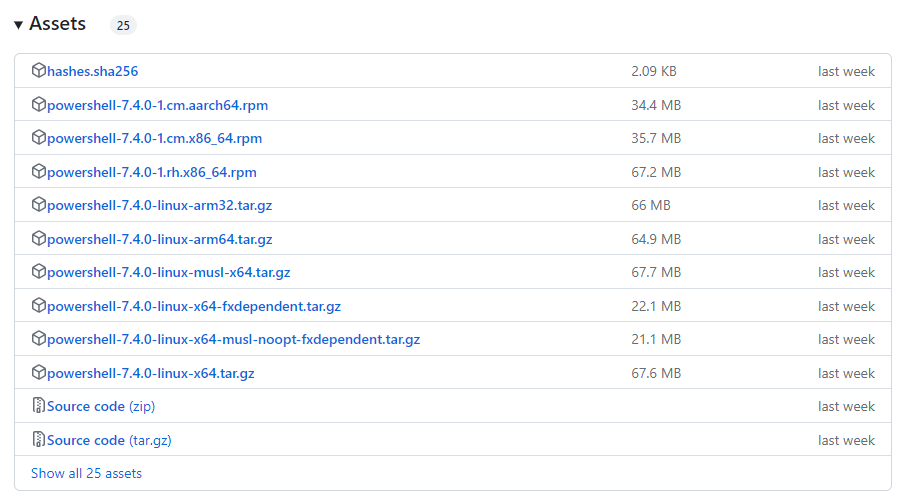Image resolution: width=898 pixels, height=497 pixels.
Task: Click 'last week' in Source code (tar.gz) row
Action: pyautogui.click(x=846, y=440)
